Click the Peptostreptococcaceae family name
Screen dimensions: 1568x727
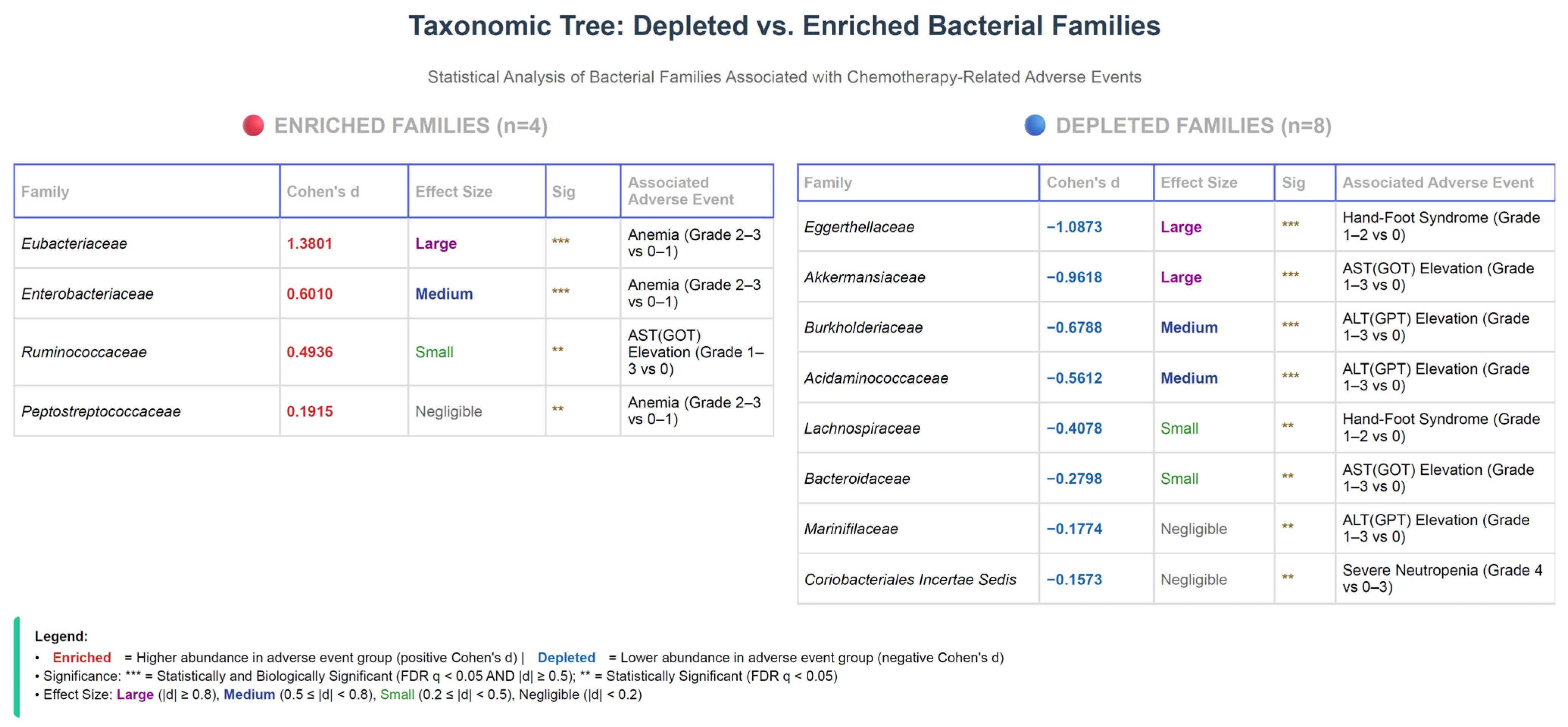tap(101, 411)
